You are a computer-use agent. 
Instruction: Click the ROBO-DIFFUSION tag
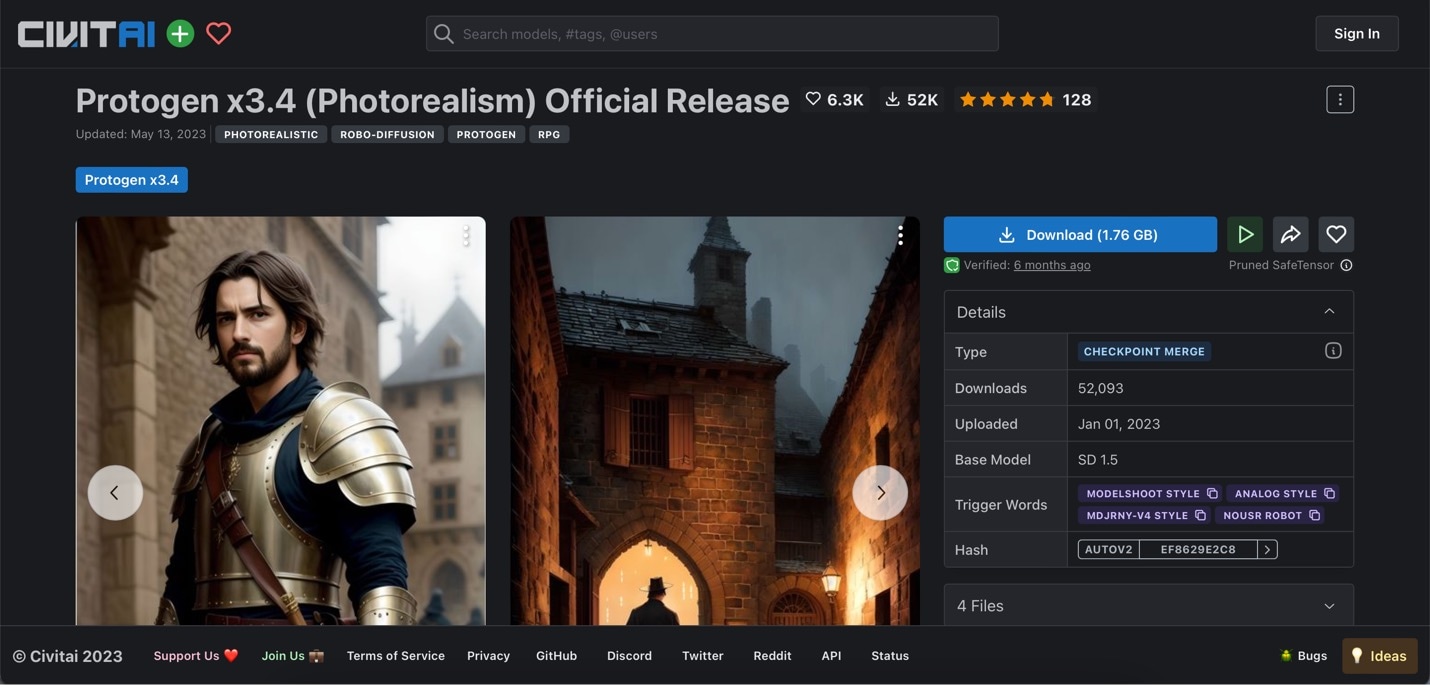click(387, 134)
